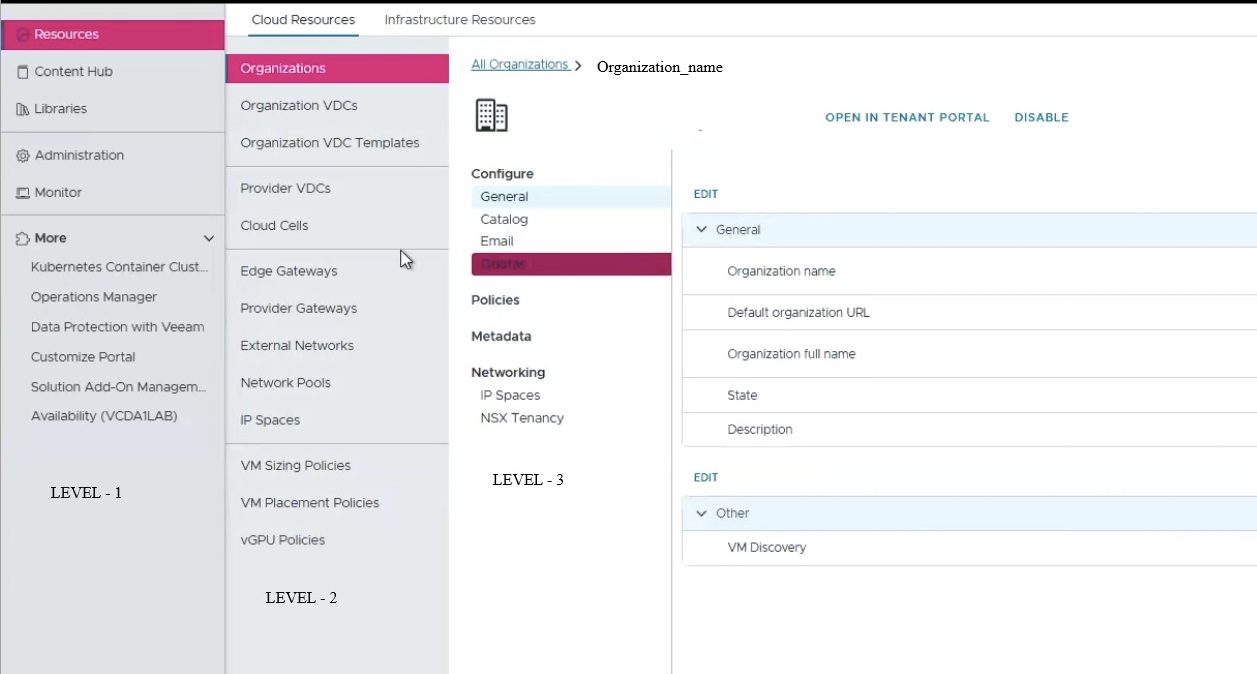
Task: Go back to All Organizations link
Action: click(x=520, y=65)
